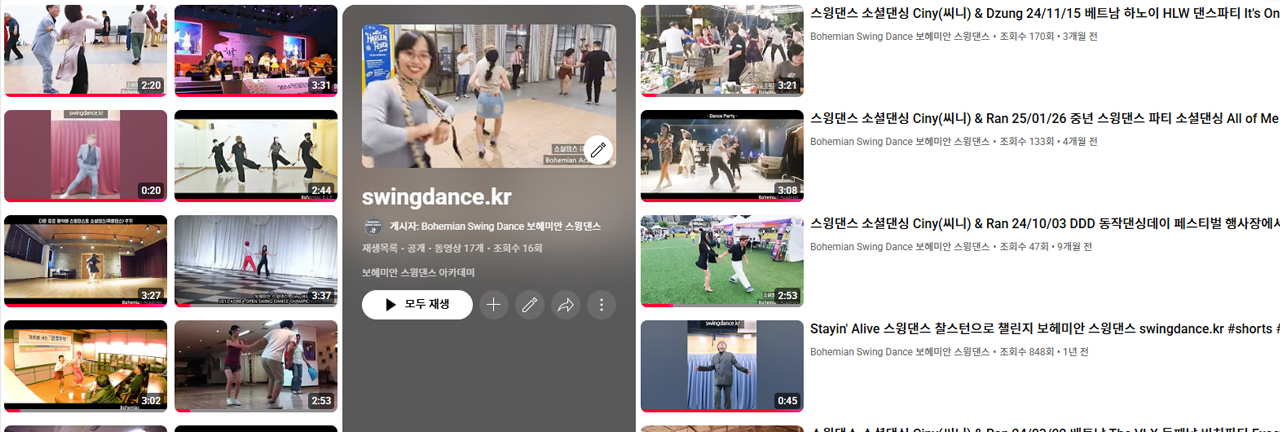Image resolution: width=1280 pixels, height=432 pixels.
Task: Click channel name on the 조회수 133회 row
Action: pyautogui.click(x=899, y=142)
